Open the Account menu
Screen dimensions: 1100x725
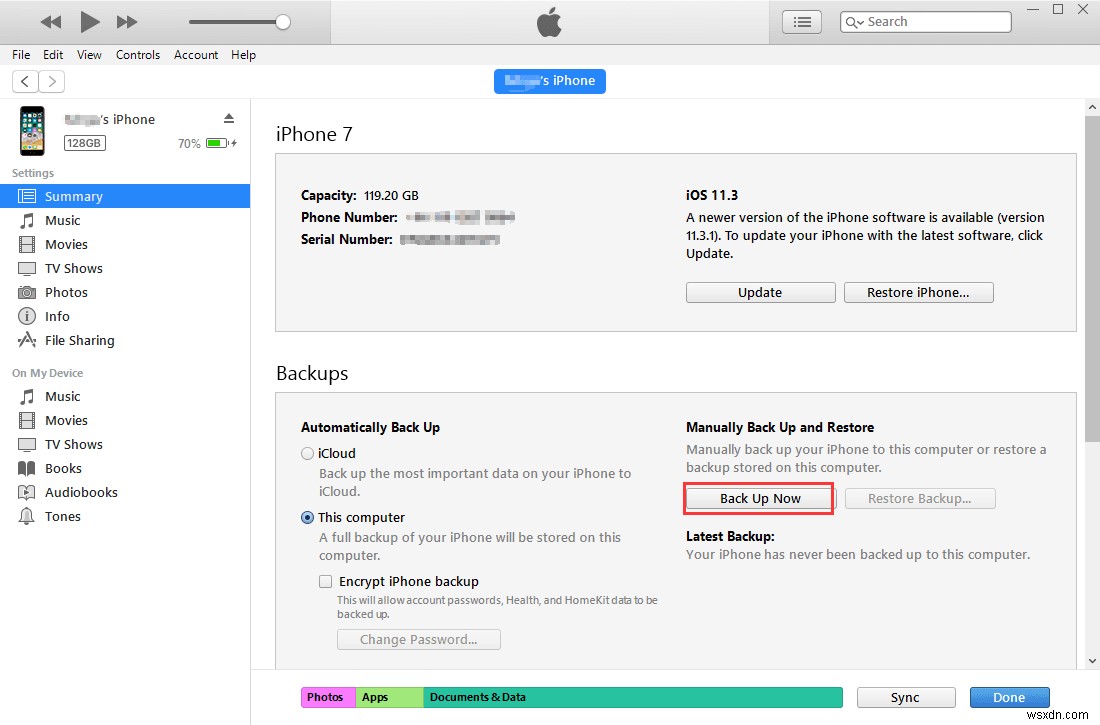(x=195, y=55)
